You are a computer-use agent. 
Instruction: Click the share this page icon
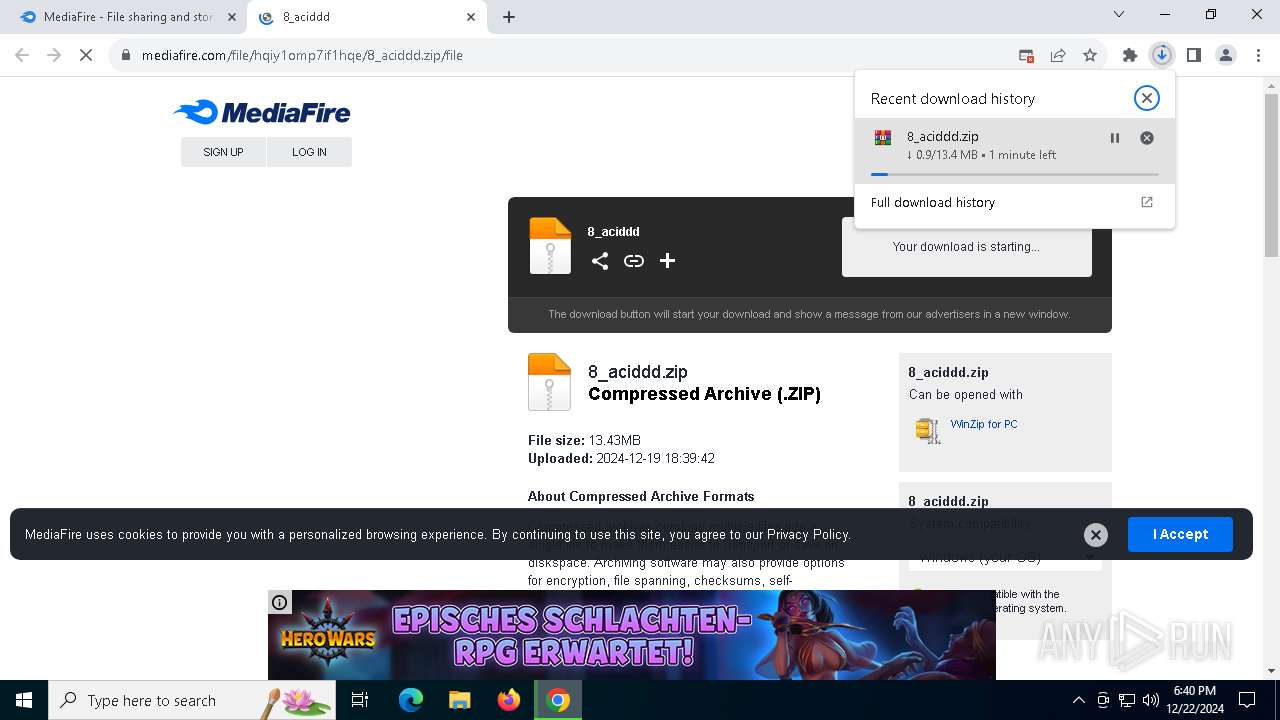[x=1058, y=55]
